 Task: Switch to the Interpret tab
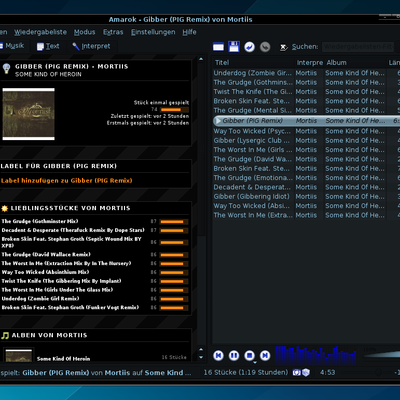click(91, 46)
